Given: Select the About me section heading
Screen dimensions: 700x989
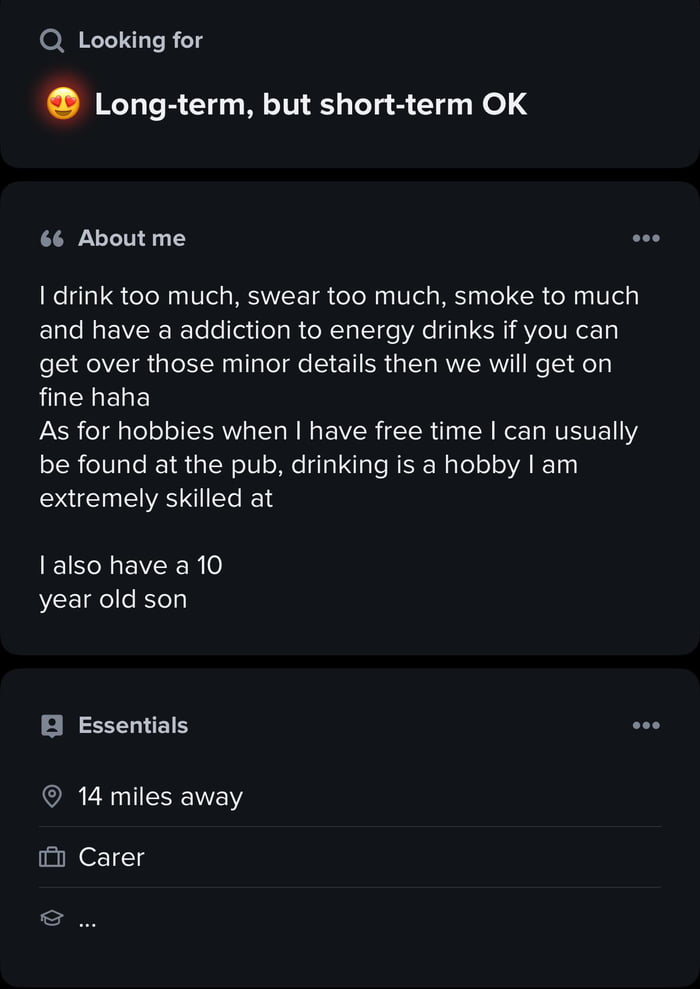Looking at the screenshot, I should click(132, 239).
